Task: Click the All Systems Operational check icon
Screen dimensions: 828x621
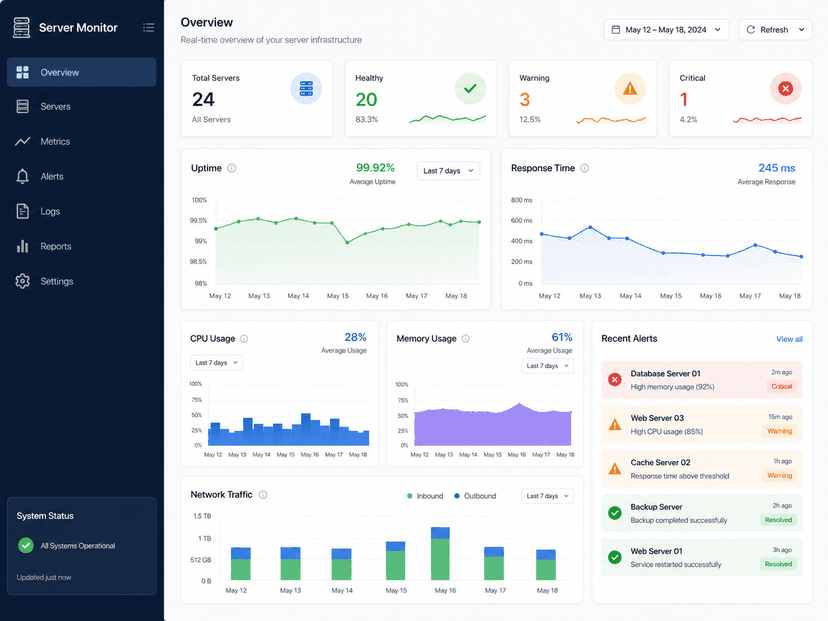Action: 25,545
